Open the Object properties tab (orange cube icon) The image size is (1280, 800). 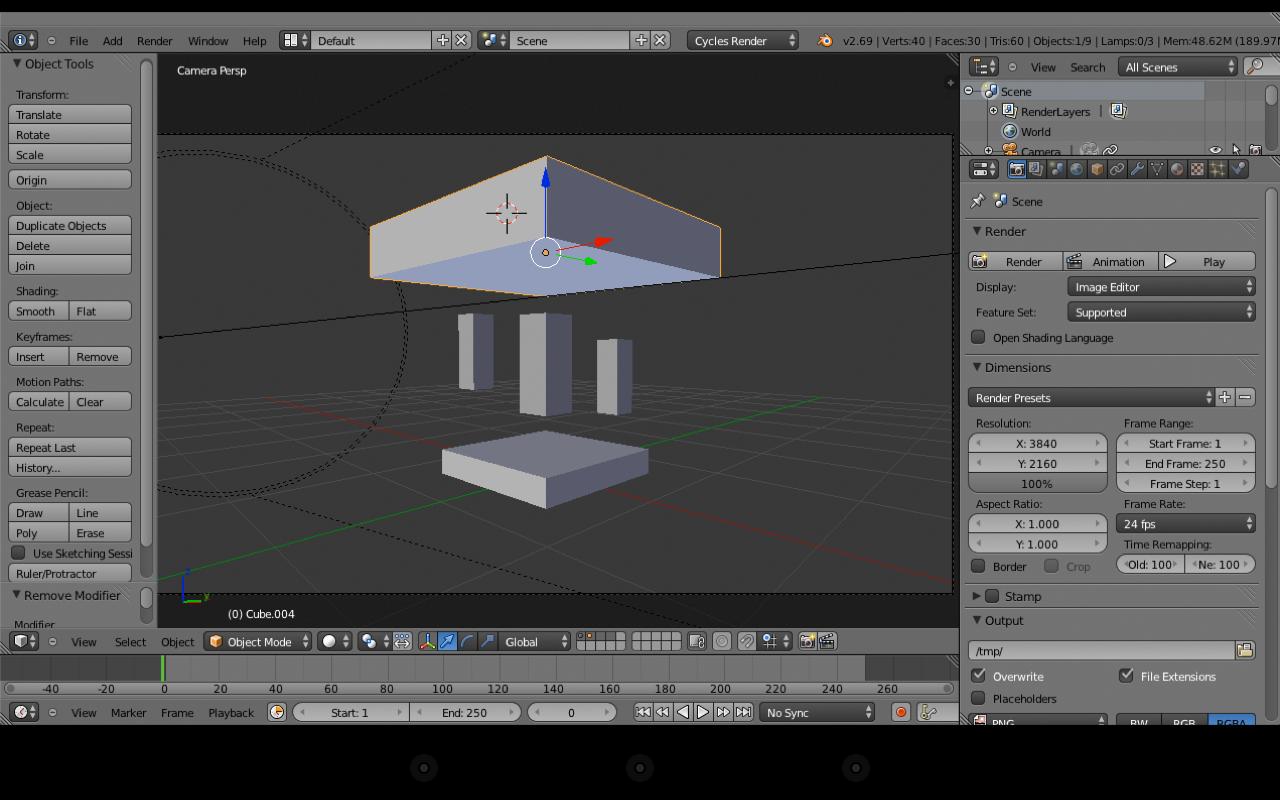1097,169
